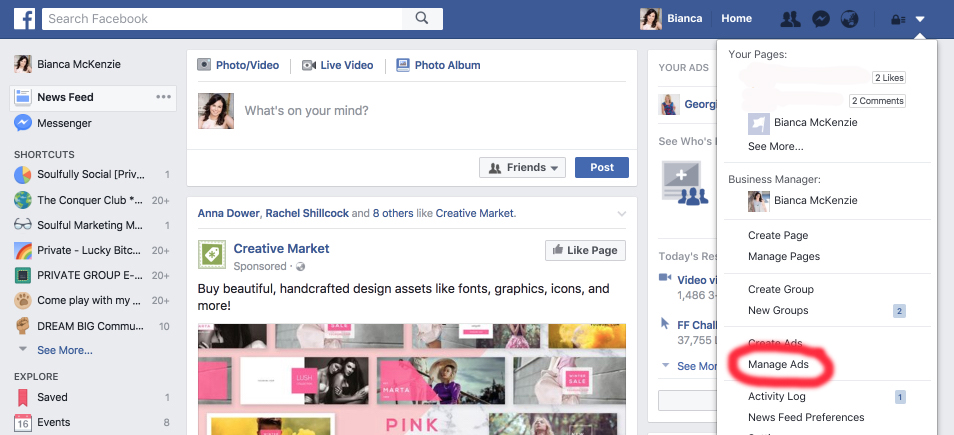Open Creative Market page title link
954x435 pixels.
point(281,248)
